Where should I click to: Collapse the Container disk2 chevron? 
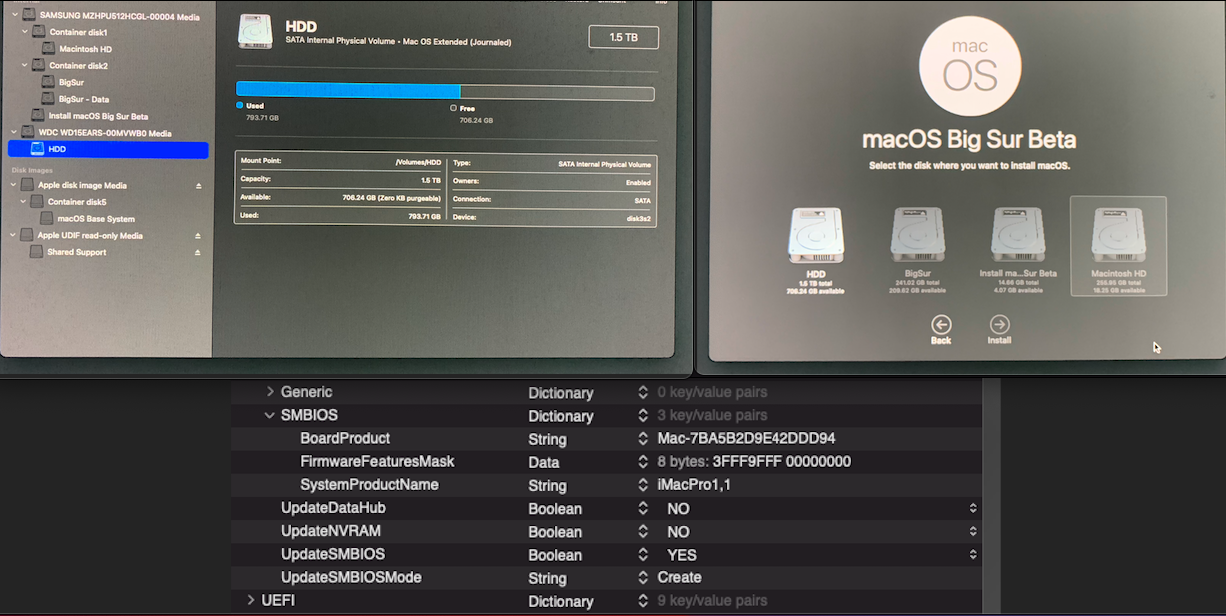coord(25,65)
